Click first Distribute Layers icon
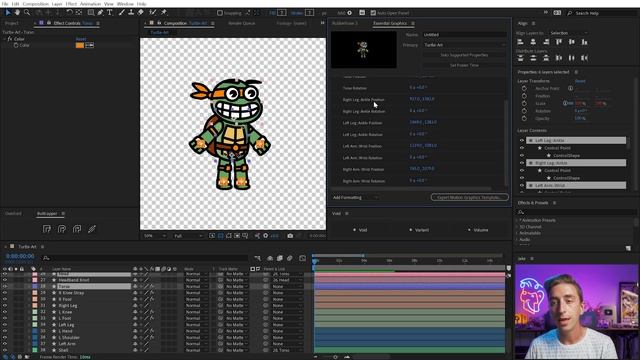640x360 pixels. (x=520, y=58)
